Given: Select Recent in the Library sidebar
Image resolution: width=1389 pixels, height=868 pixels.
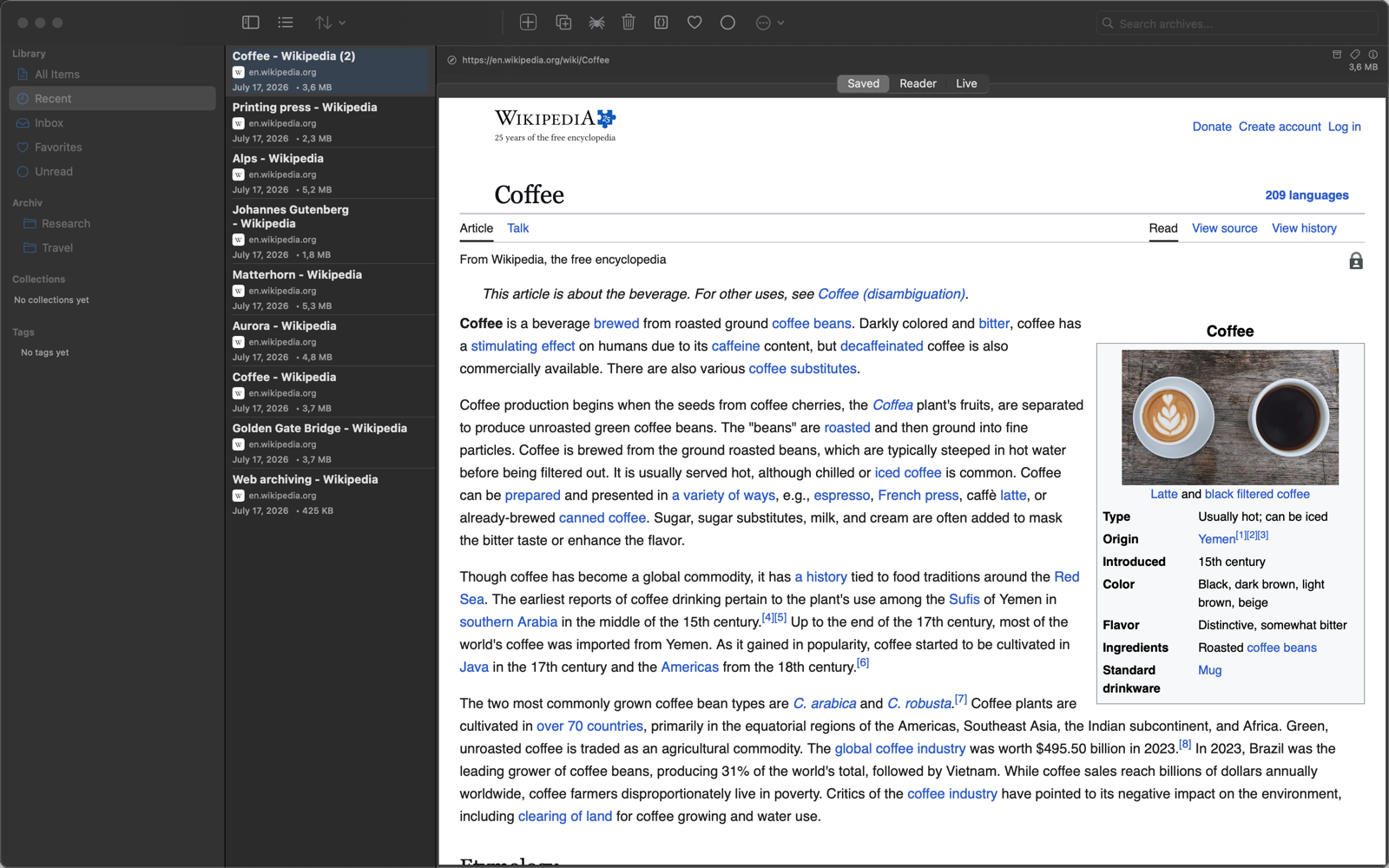Looking at the screenshot, I should coord(112,99).
